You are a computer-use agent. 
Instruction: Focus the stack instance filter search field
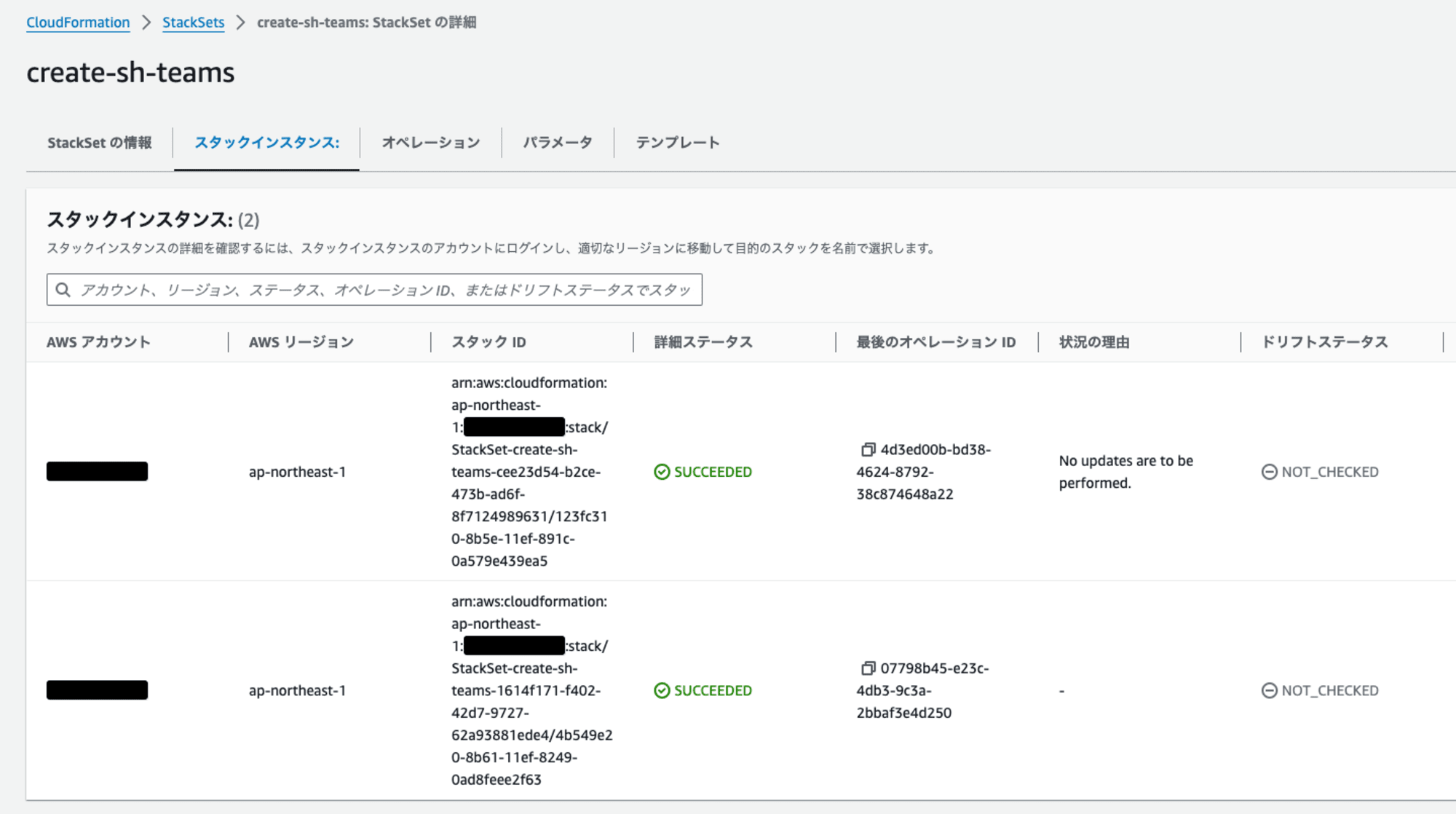[374, 290]
